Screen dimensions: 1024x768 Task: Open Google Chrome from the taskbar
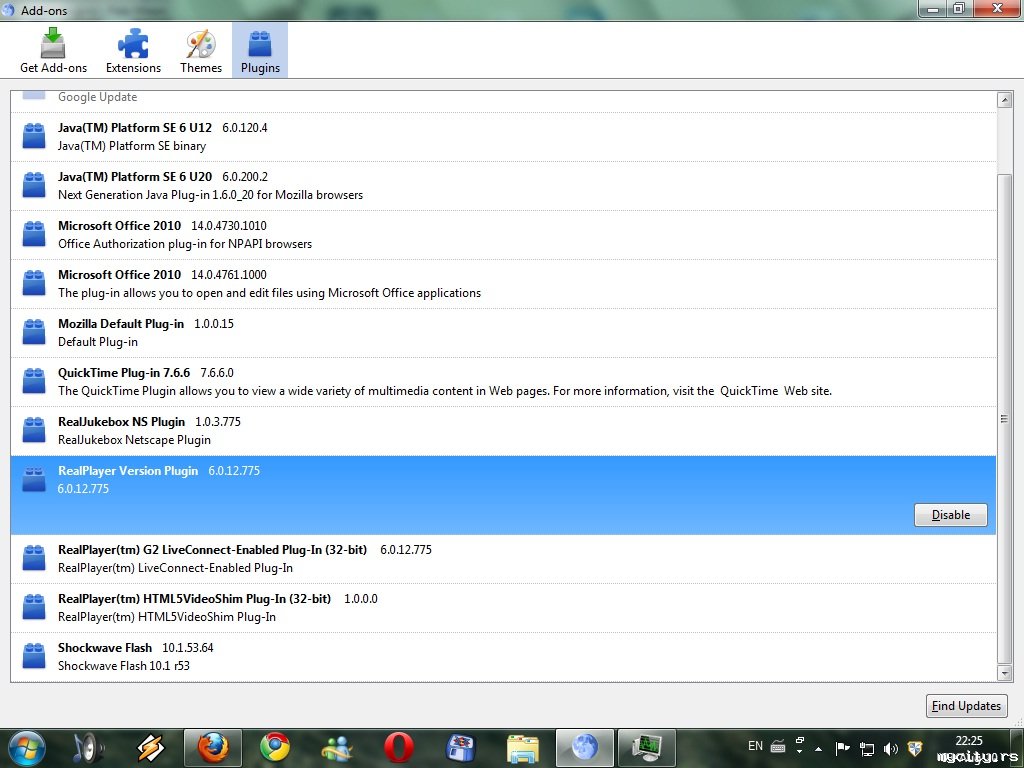tap(275, 748)
